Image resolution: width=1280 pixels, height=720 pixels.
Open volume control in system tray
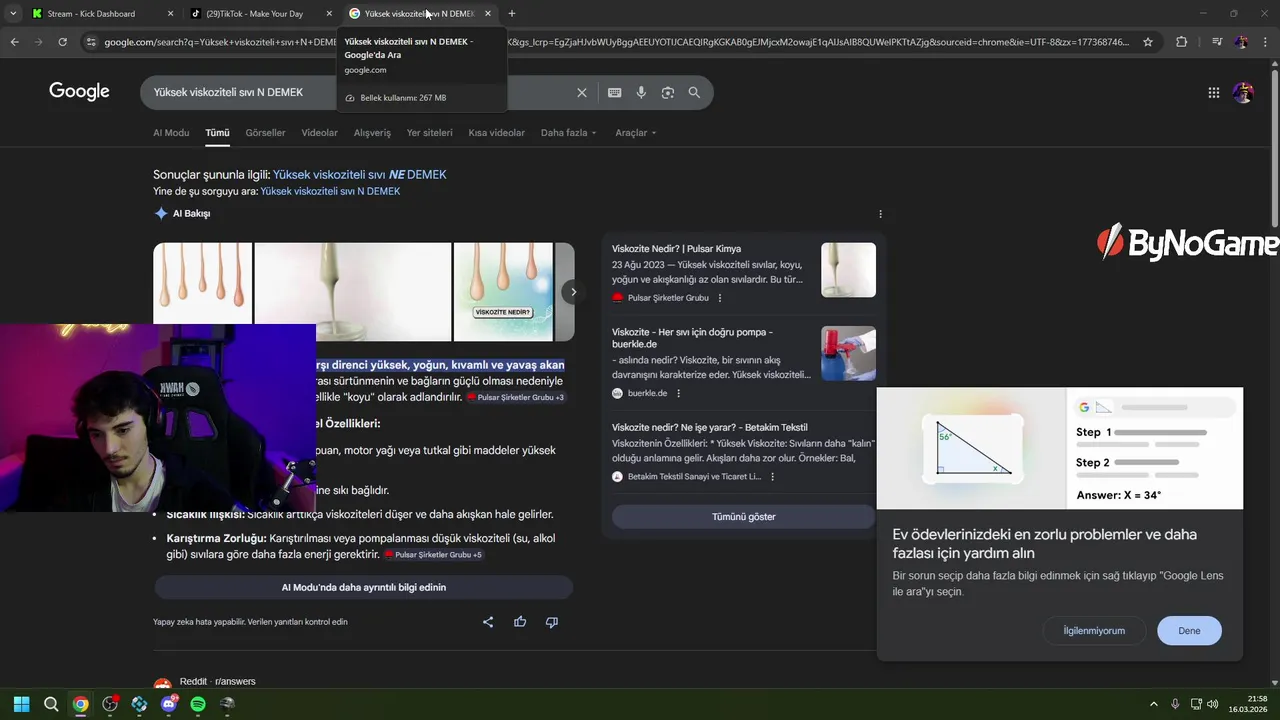pyautogui.click(x=1214, y=704)
